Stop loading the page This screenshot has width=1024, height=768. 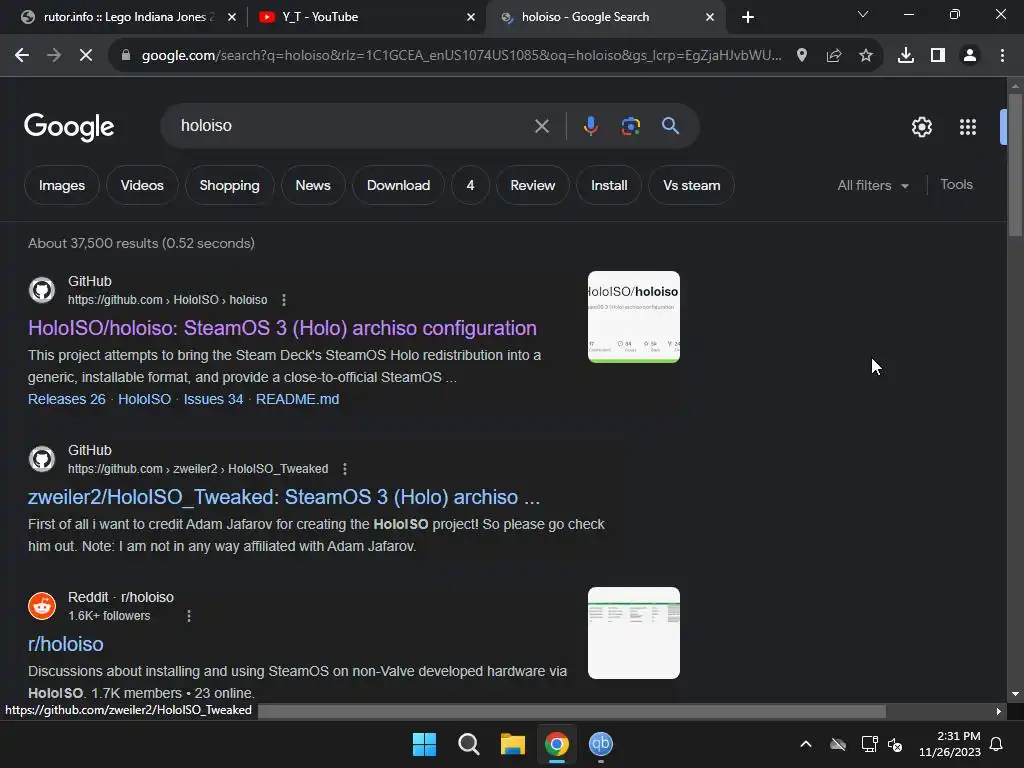86,56
